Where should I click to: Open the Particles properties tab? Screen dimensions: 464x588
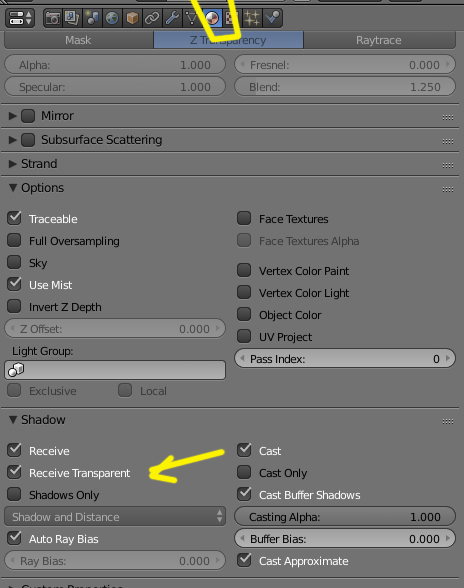point(252,18)
